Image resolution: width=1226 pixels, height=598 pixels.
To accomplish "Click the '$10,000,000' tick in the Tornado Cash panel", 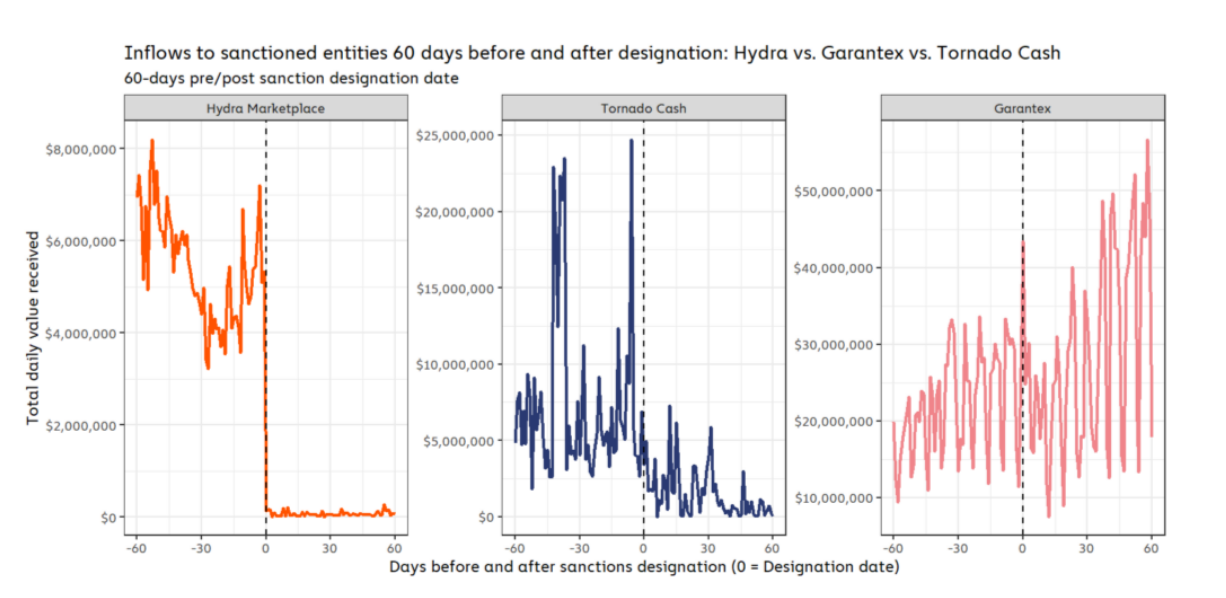I will point(456,365).
